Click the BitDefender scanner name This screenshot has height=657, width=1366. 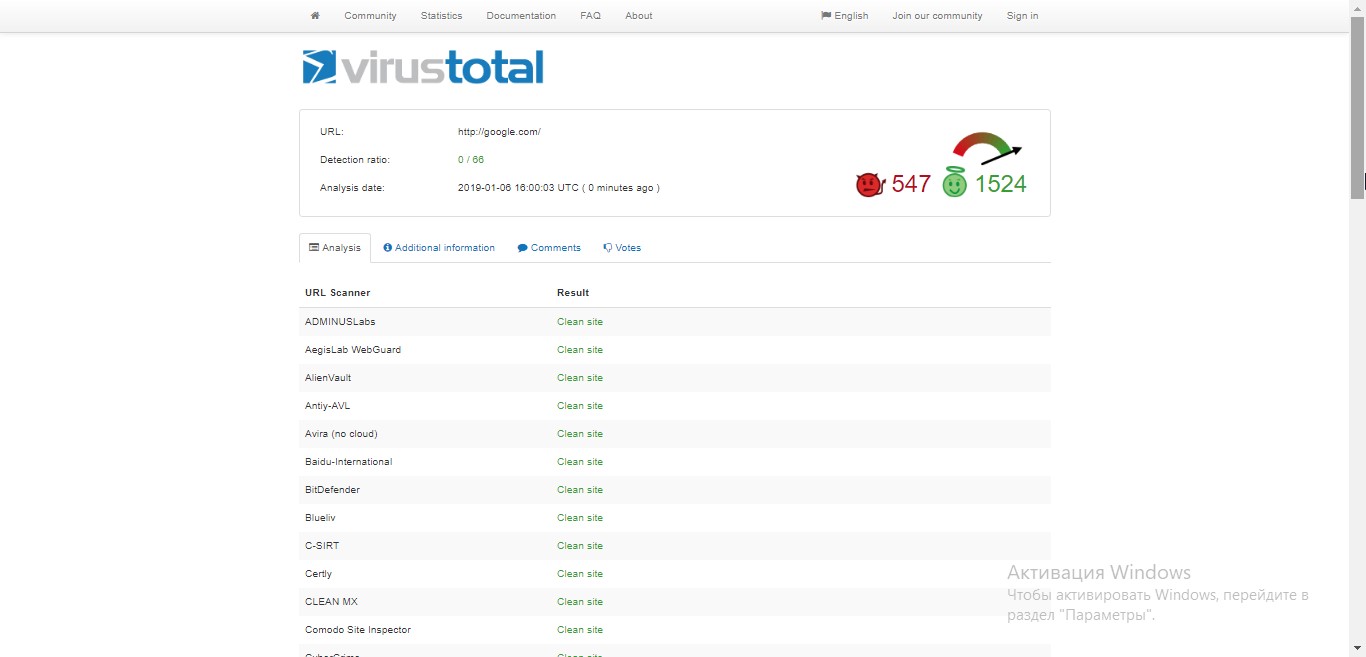(332, 490)
